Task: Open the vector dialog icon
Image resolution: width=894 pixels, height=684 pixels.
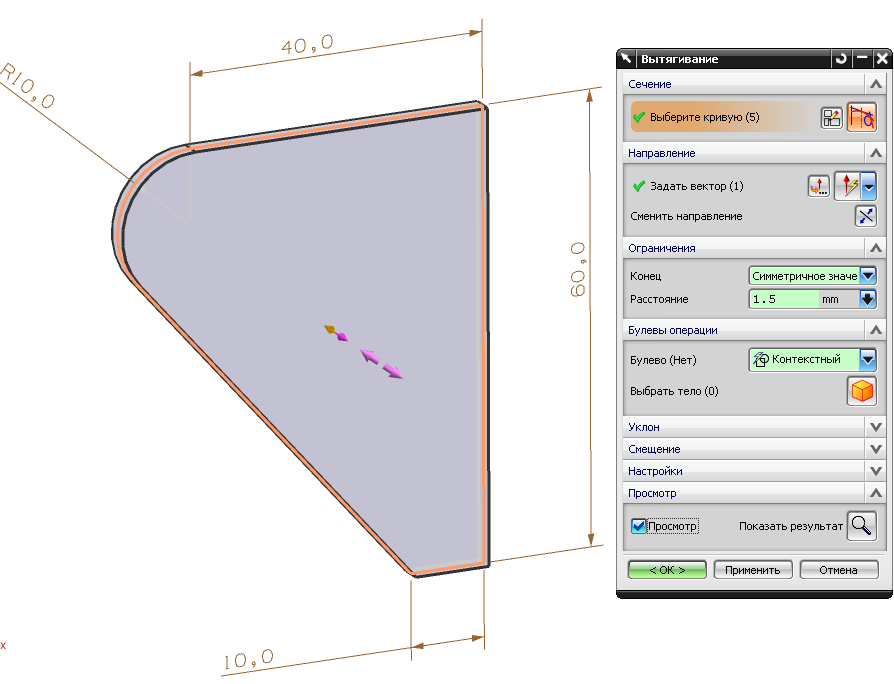Action: tap(819, 186)
